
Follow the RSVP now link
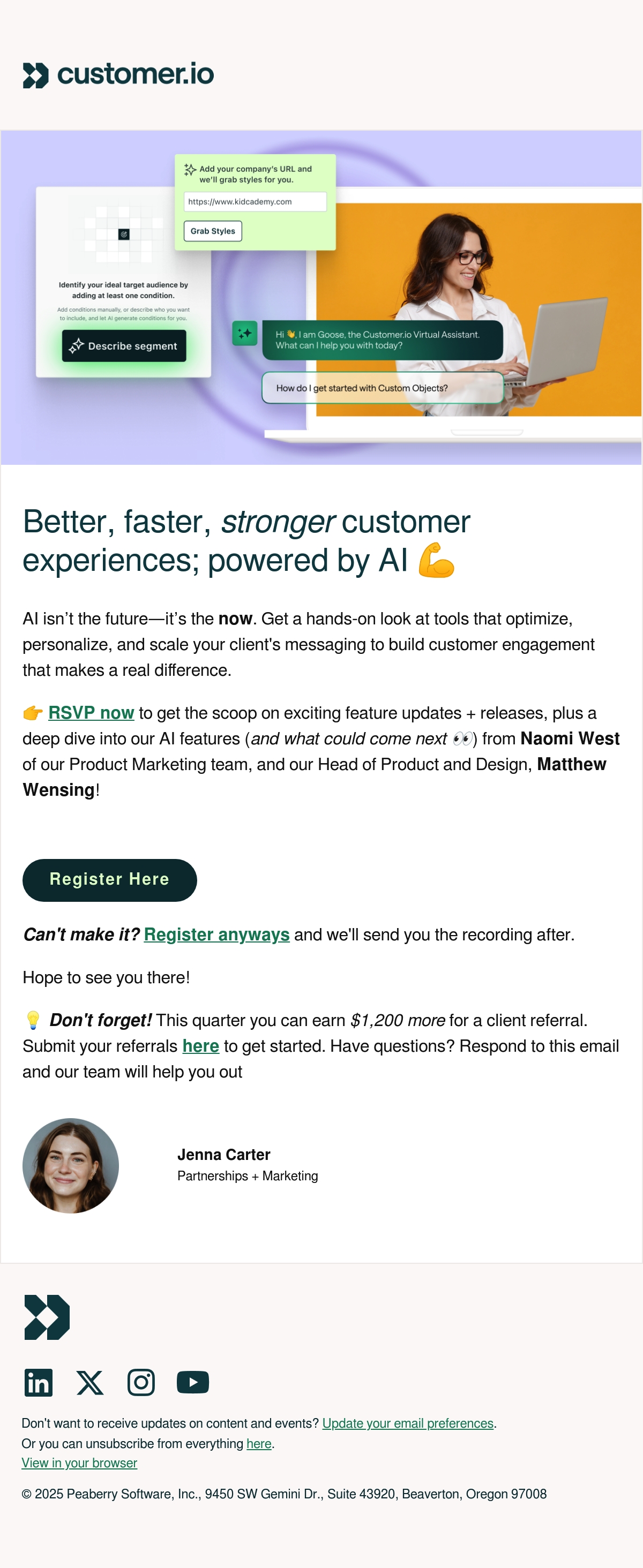[x=91, y=713]
